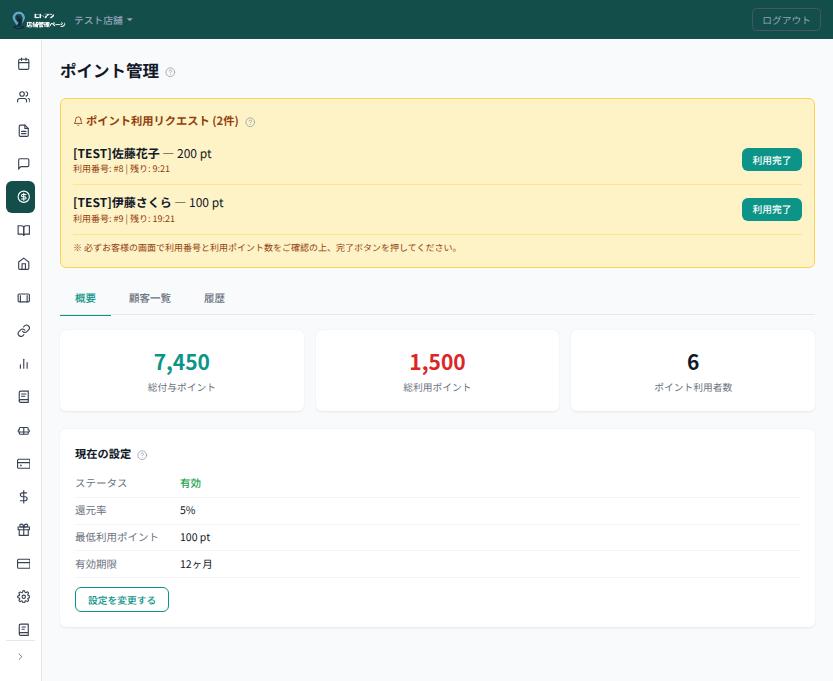Viewport: 833px width, 681px height.
Task: Open the notebook sidebar icon below chart
Action: point(23,397)
